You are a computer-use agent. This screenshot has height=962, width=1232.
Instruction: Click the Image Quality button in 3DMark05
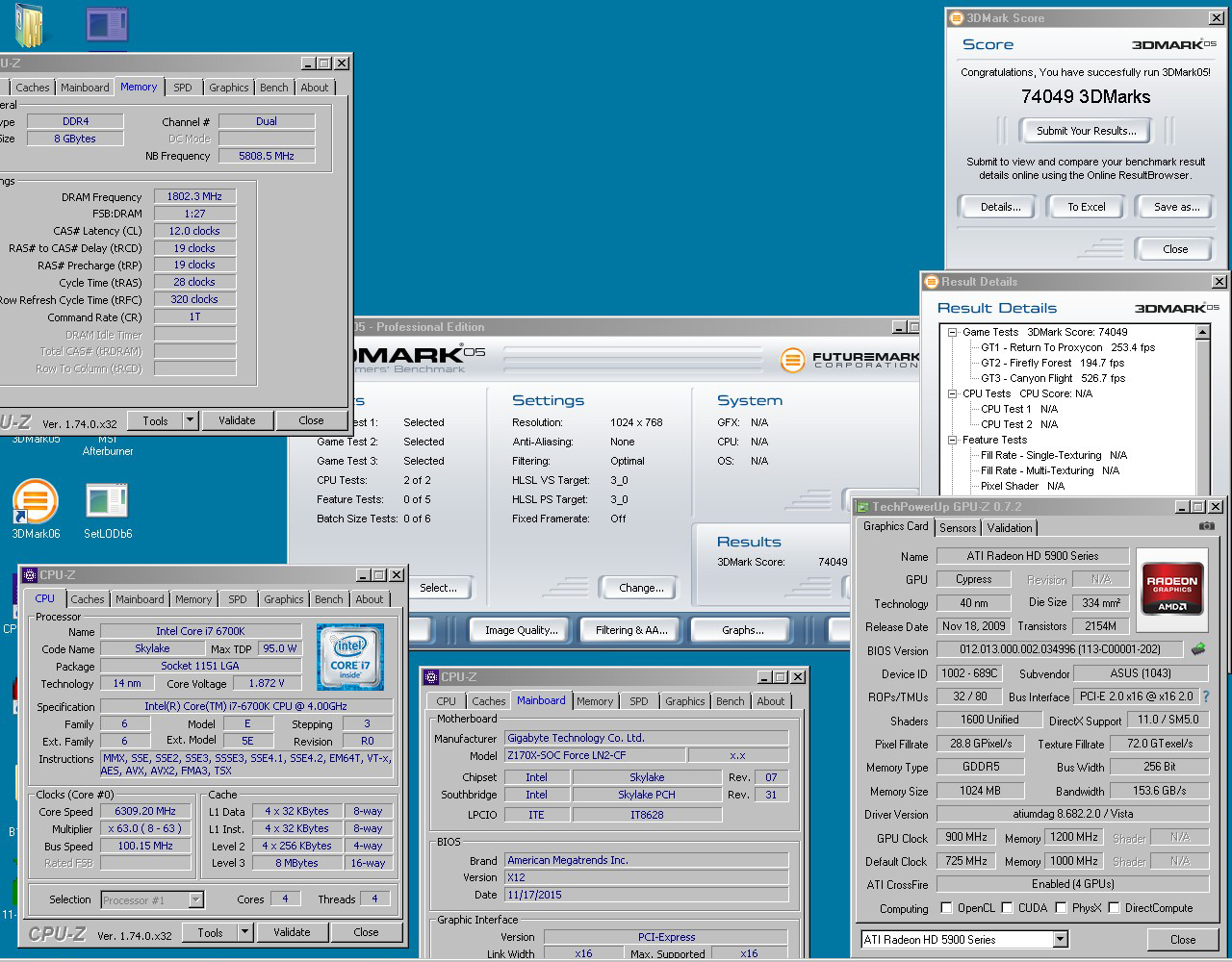[x=521, y=630]
